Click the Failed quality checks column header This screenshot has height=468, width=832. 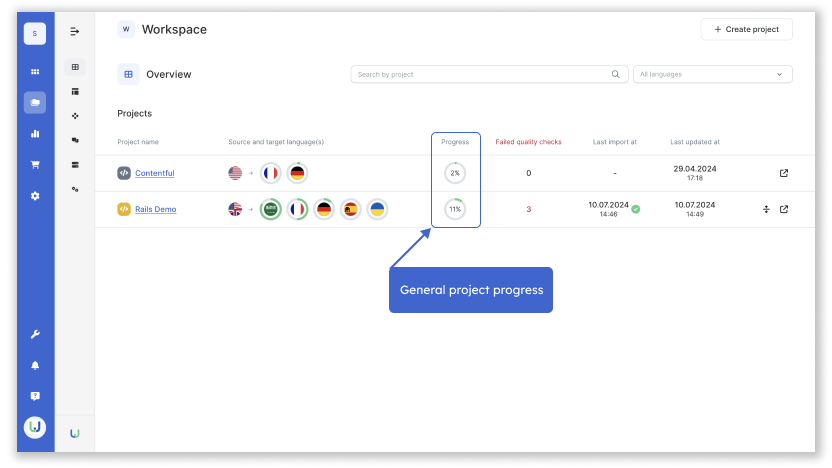528,142
